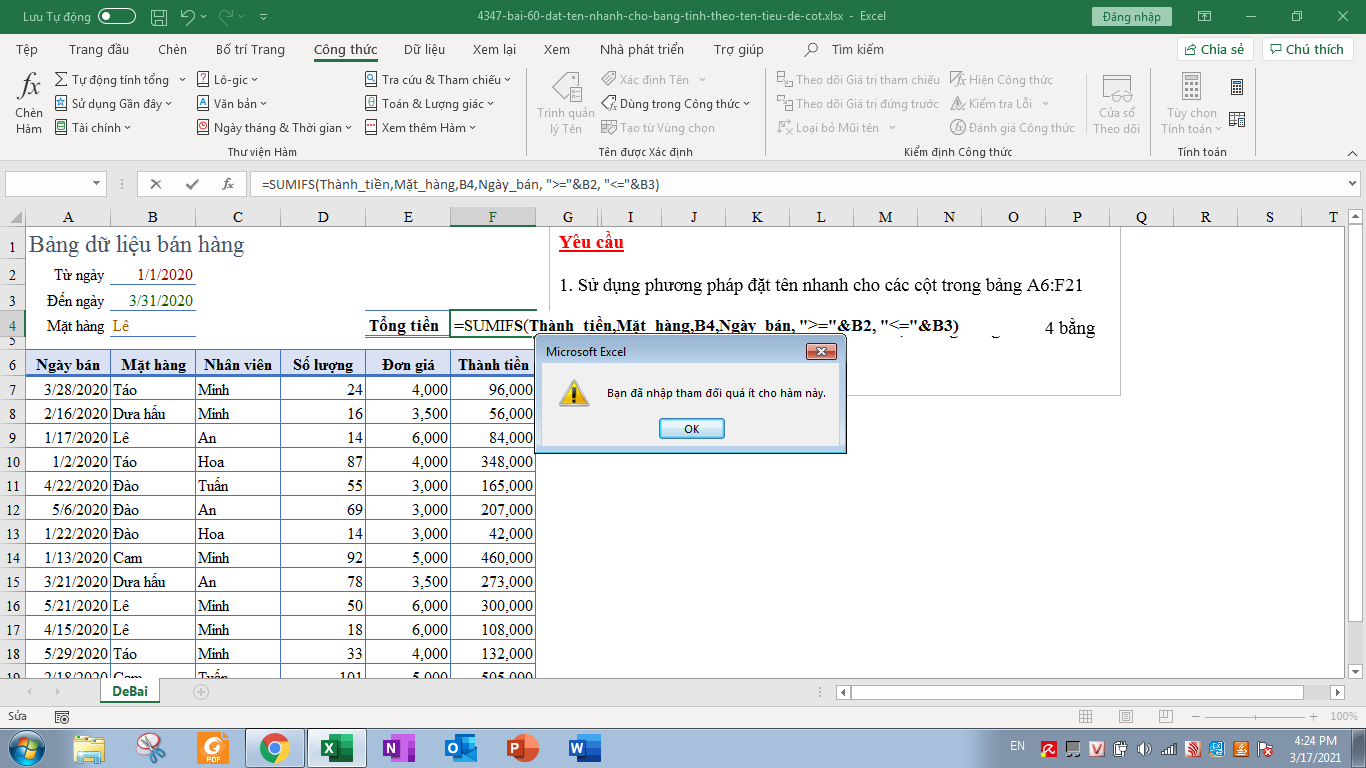Toggle the Lưu Tự động autosave switch

(117, 17)
